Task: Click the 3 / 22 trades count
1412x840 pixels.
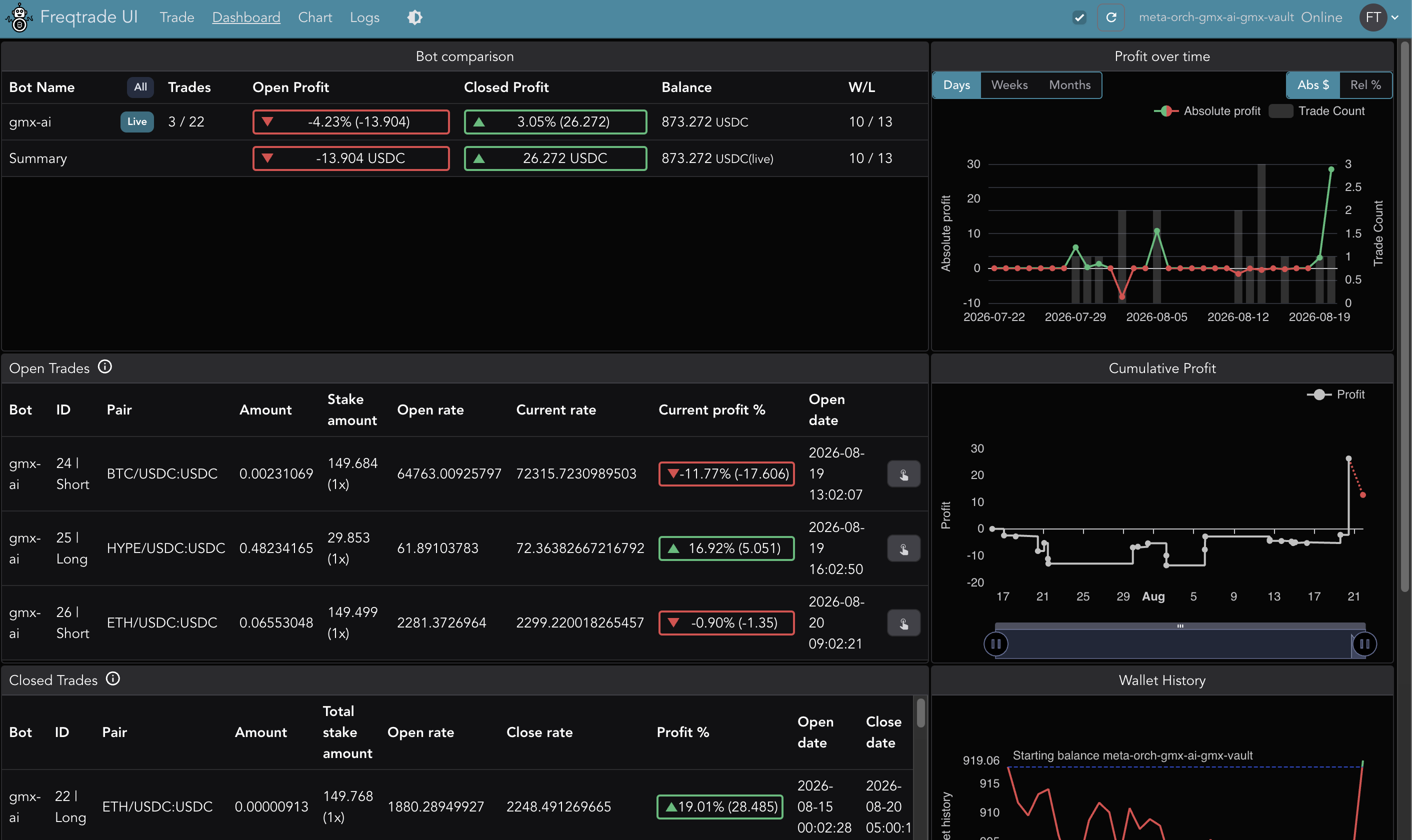Action: 186,121
